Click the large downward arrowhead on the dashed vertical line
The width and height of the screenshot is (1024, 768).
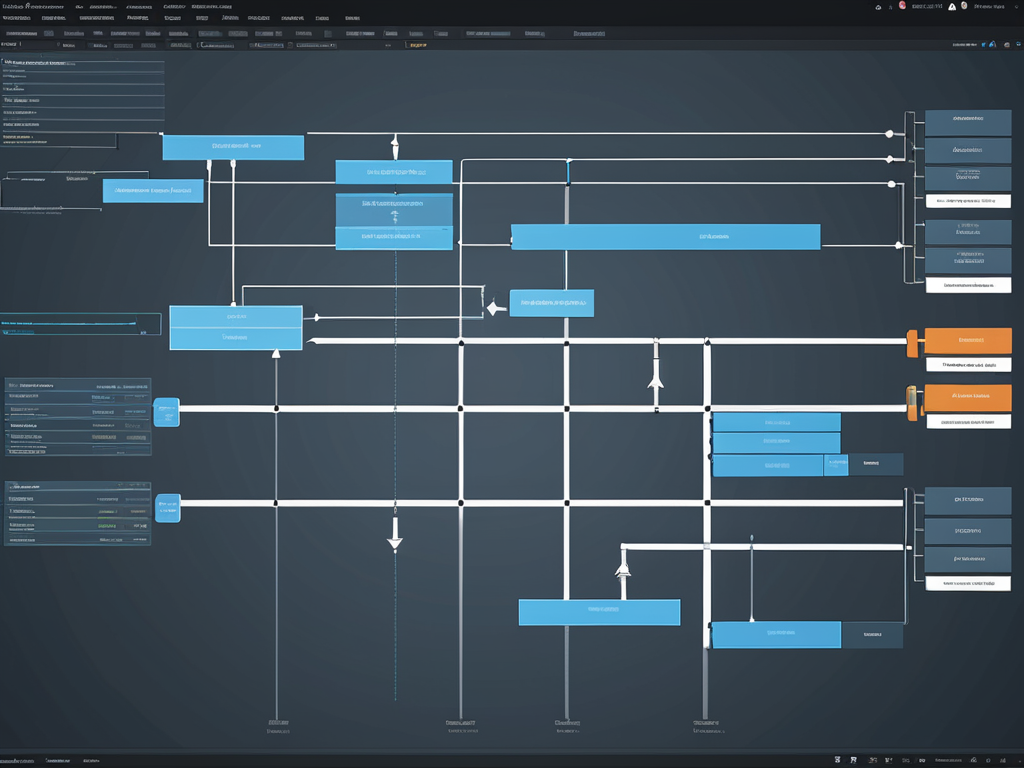(395, 543)
